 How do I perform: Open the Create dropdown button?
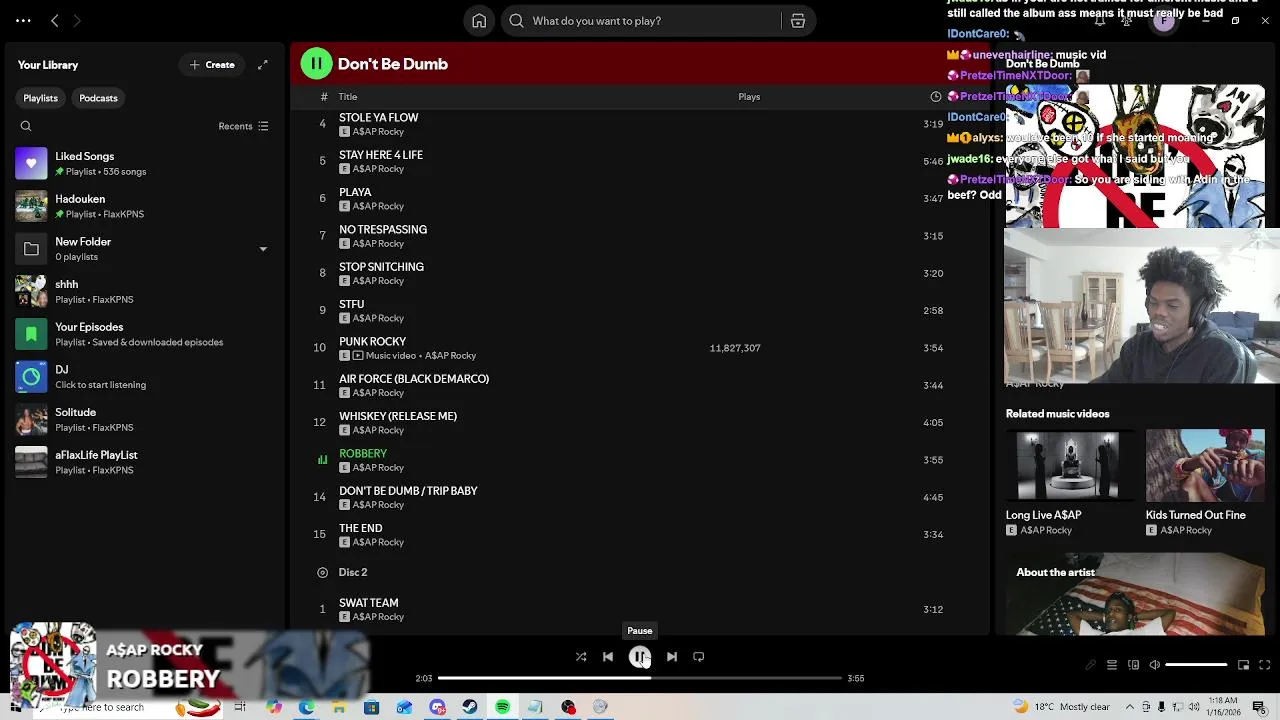212,65
